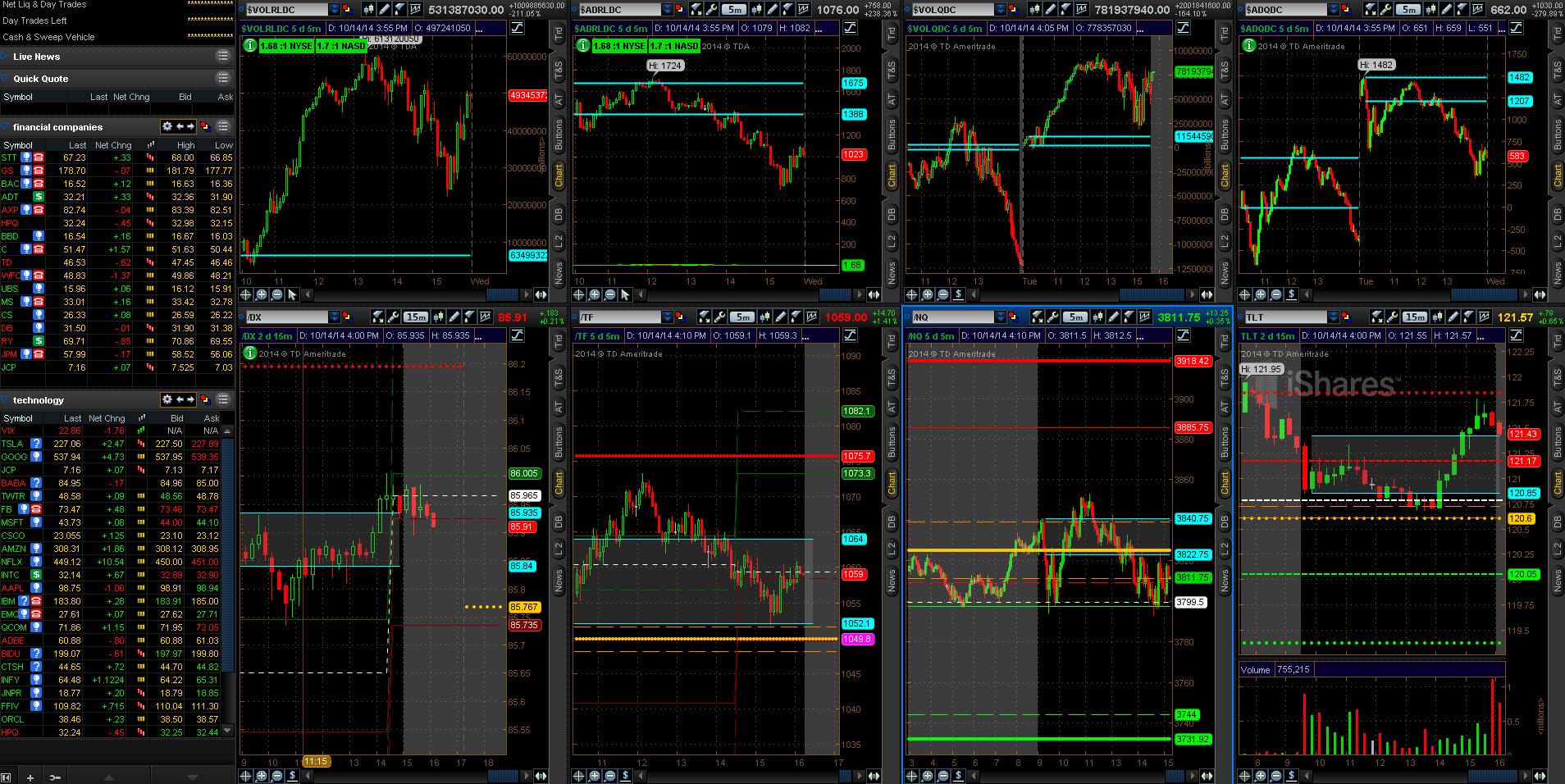Zoom in using magnifier below $ADRLDC chart
This screenshot has width=1565, height=784.
595,294
